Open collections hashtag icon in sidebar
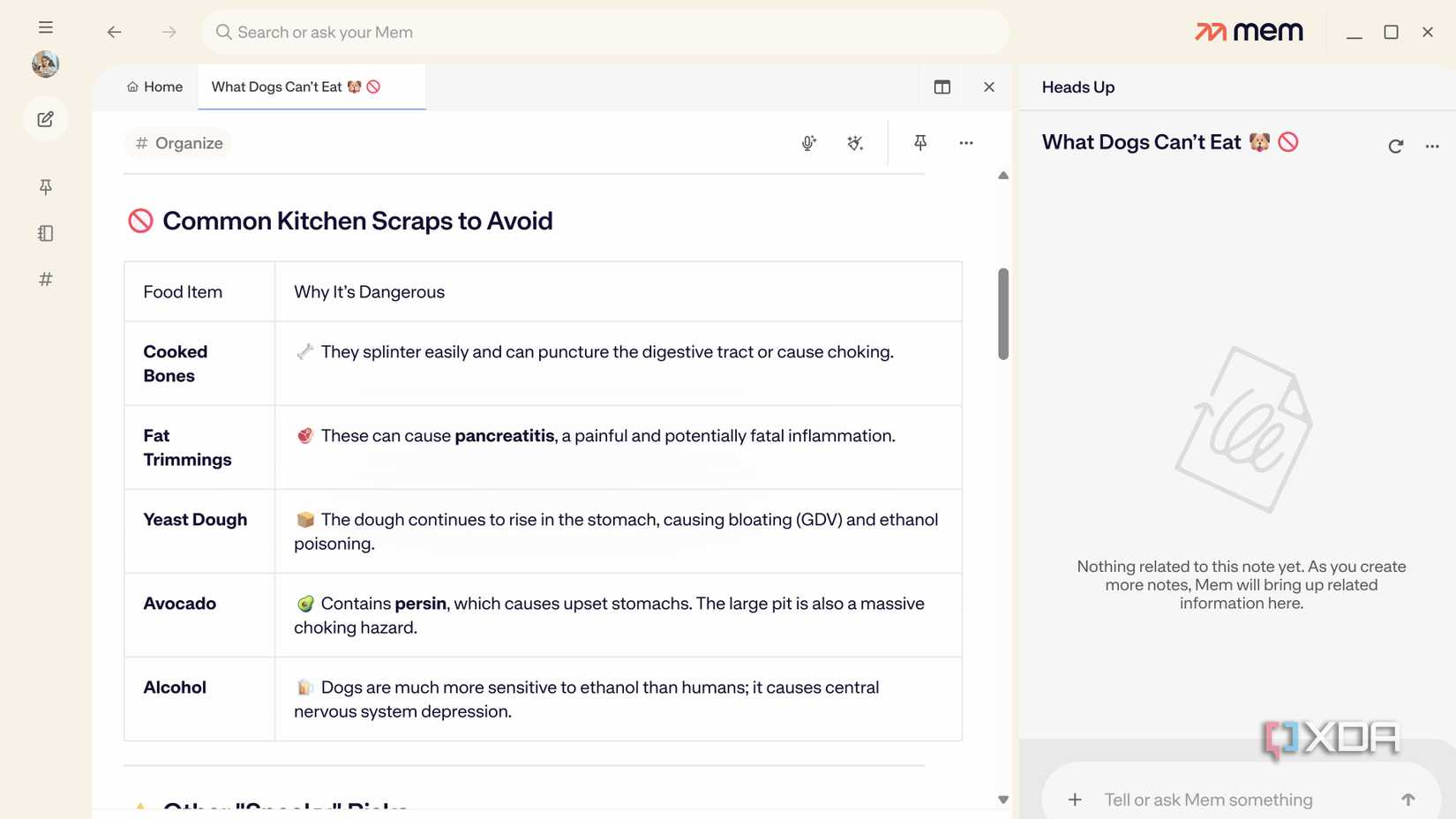Image resolution: width=1456 pixels, height=819 pixels. pyautogui.click(x=46, y=279)
